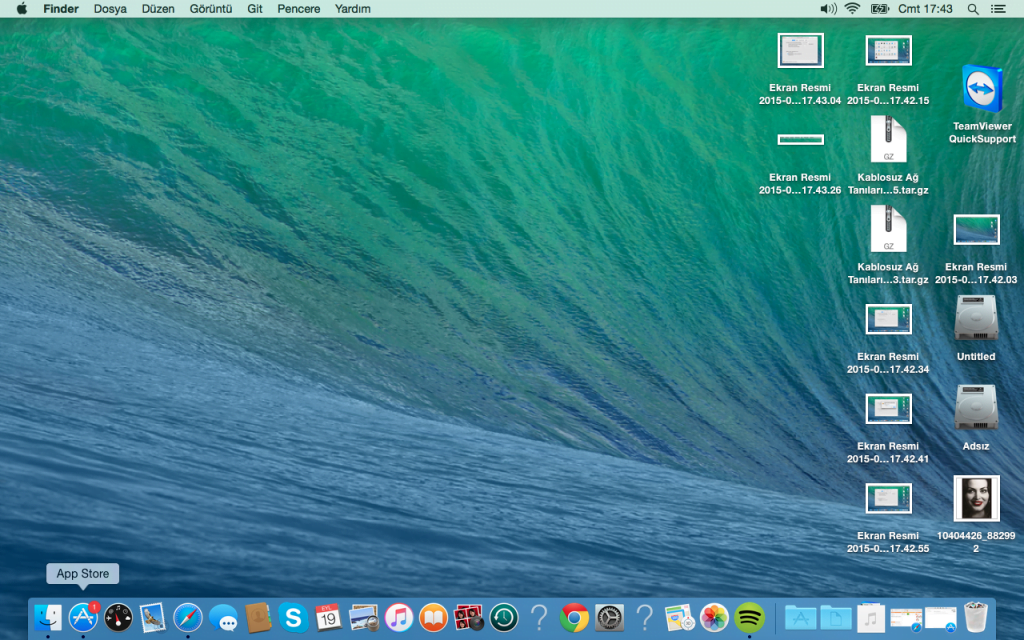The width and height of the screenshot is (1024, 640).
Task: Open the Messages app in the dock
Action: click(223, 618)
